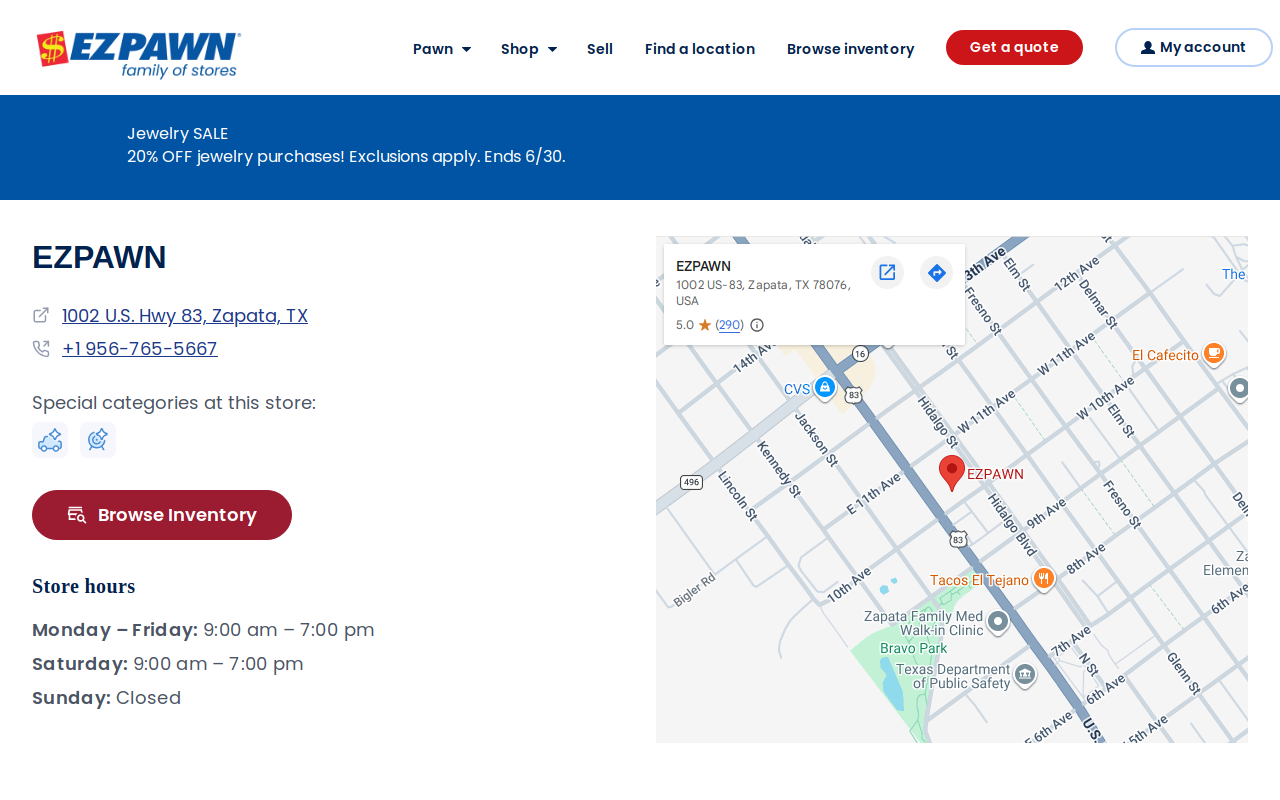Expand the Pawn dropdown menu
Viewport: 1280px width, 800px height.
[x=442, y=49]
